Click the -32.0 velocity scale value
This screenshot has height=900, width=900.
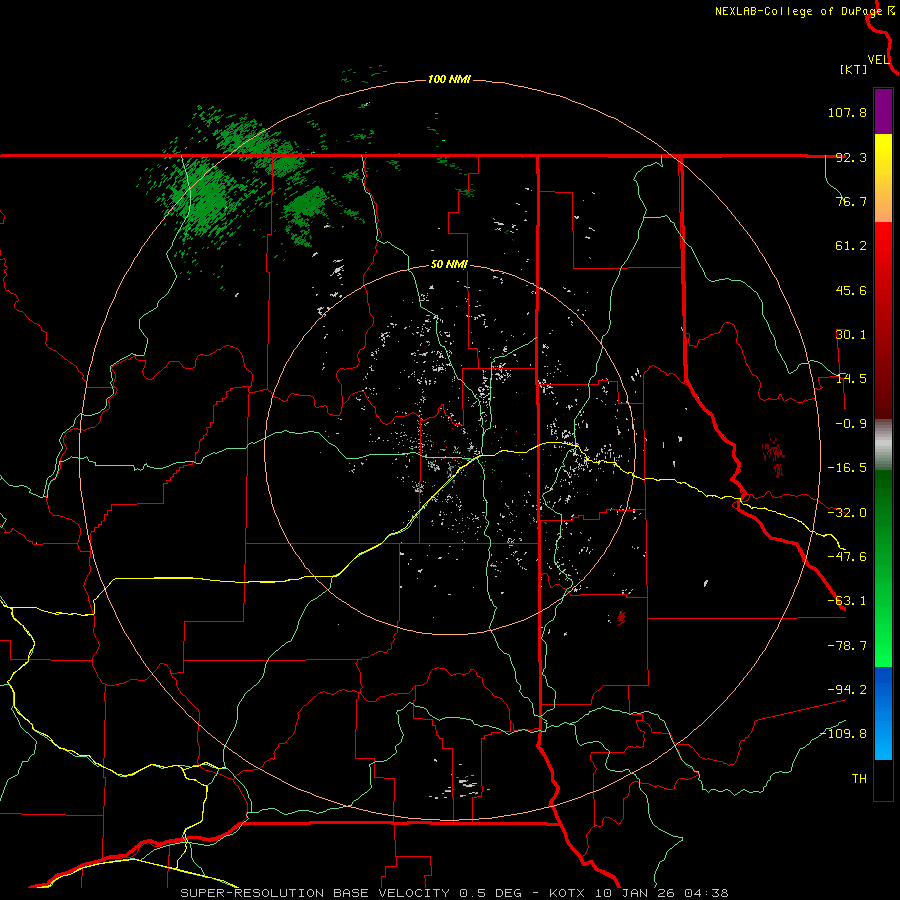click(847, 513)
